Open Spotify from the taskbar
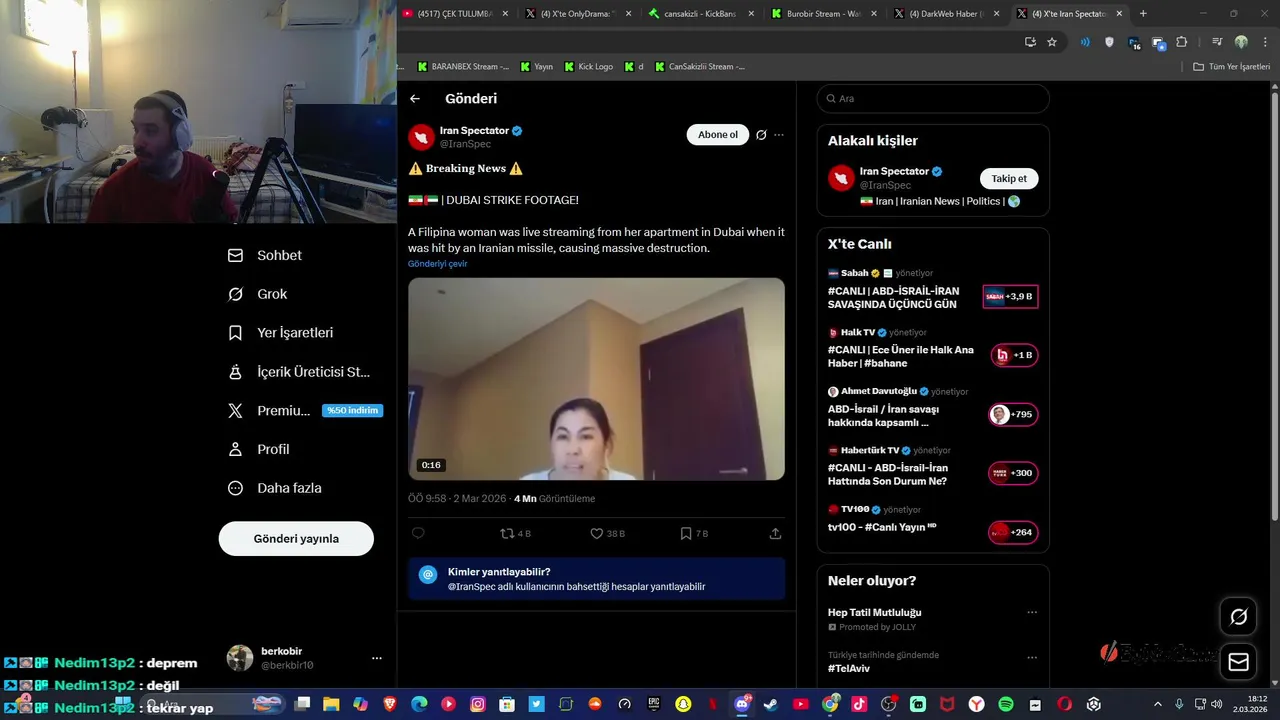Screen dimensions: 1280x720 coord(1006,704)
